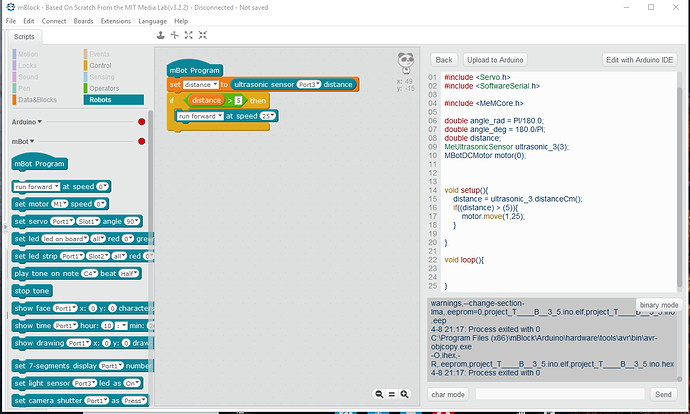The image size is (690, 414).
Task: Select the Control block category
Action: click(98, 66)
